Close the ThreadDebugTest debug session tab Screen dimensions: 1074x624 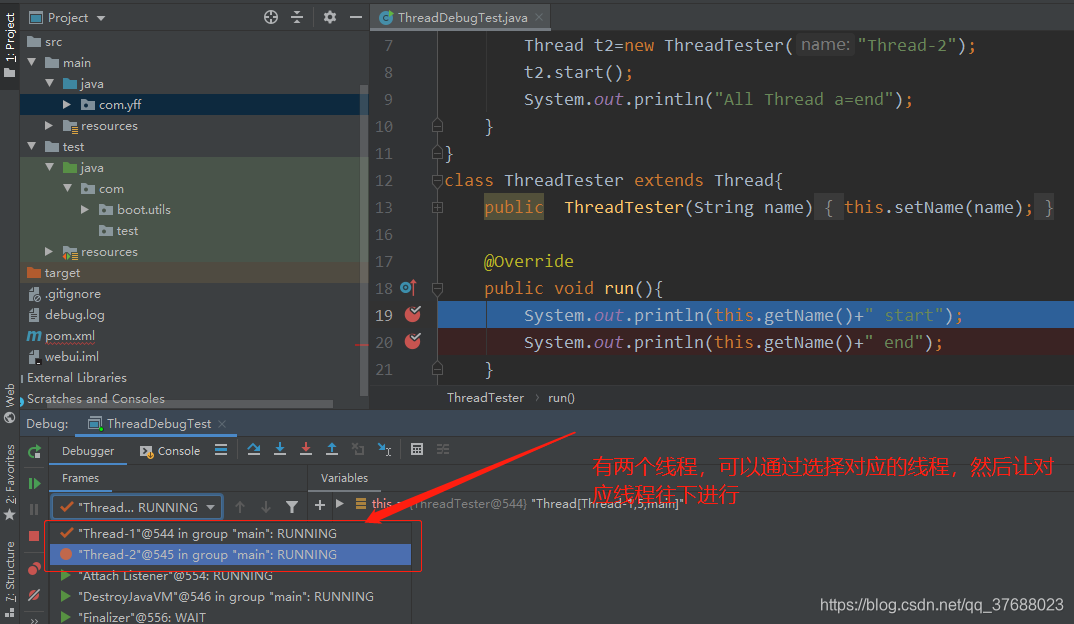pyautogui.click(x=222, y=424)
